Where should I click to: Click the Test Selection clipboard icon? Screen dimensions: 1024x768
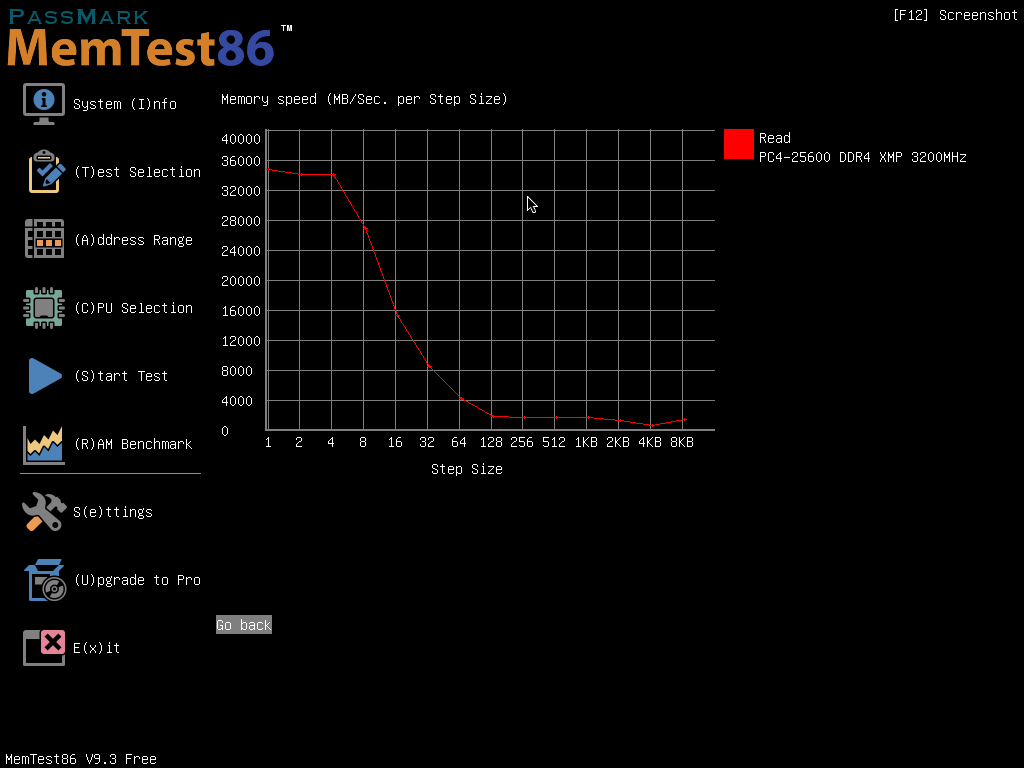(x=46, y=172)
